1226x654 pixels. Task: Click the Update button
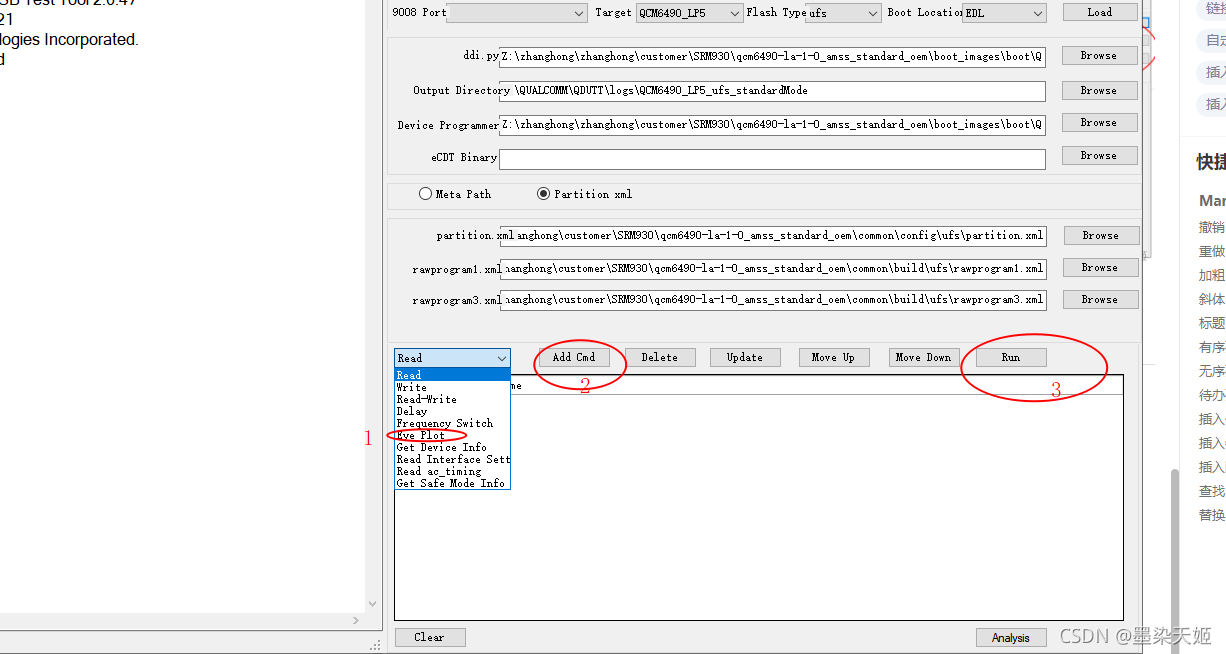point(745,357)
